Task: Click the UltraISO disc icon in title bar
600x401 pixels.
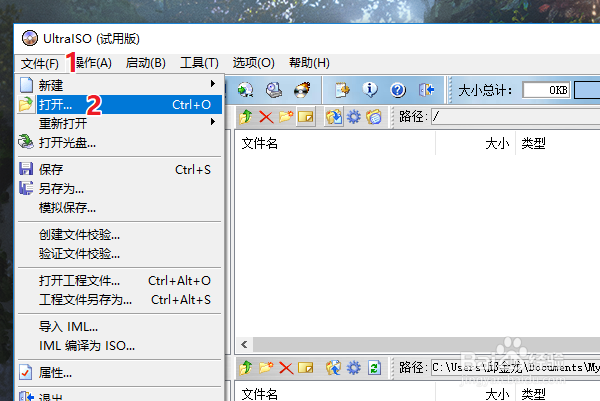Action: 30,38
